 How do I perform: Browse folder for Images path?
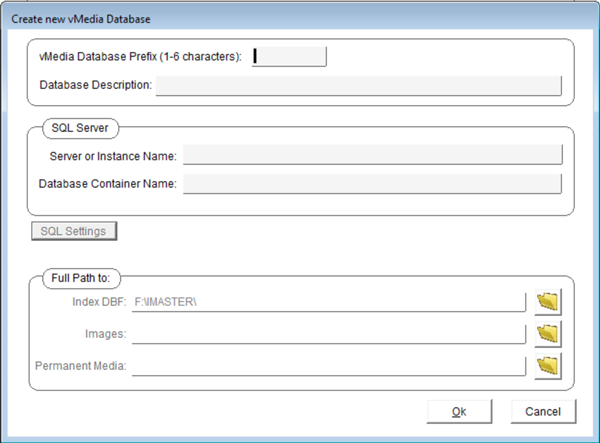point(548,334)
